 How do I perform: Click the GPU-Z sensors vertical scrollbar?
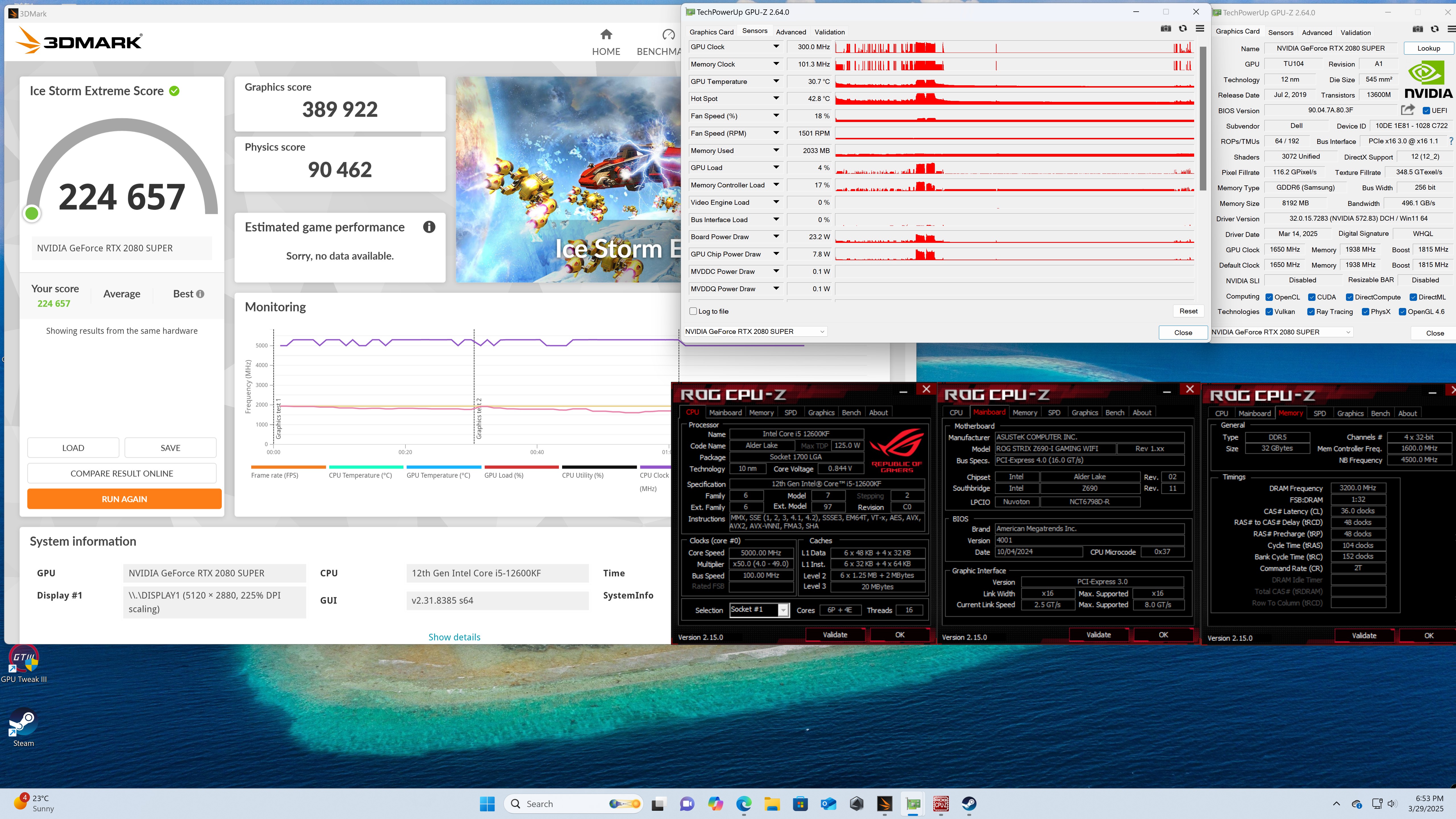[x=1203, y=119]
